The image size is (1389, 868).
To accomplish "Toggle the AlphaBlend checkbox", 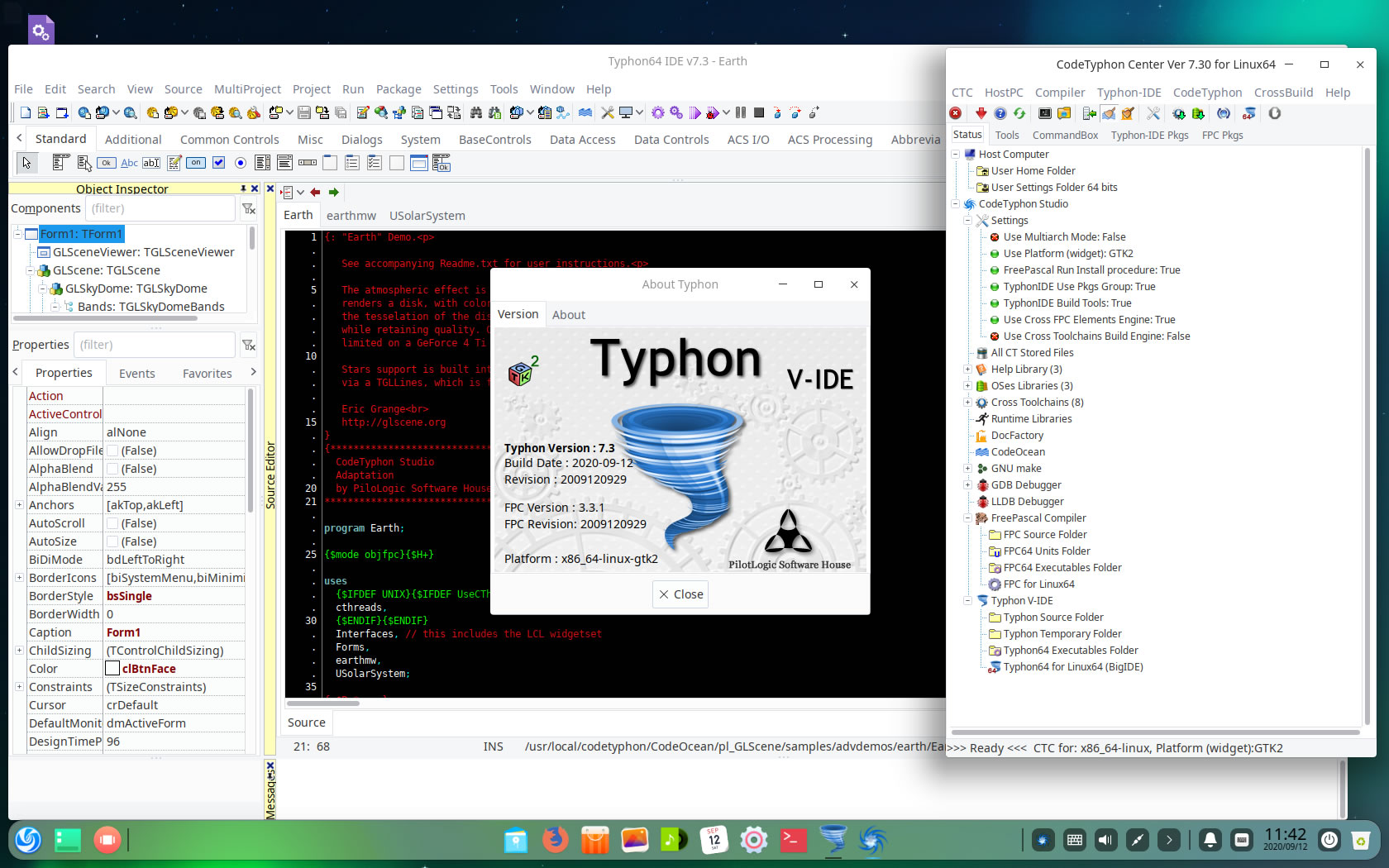I will pos(112,469).
